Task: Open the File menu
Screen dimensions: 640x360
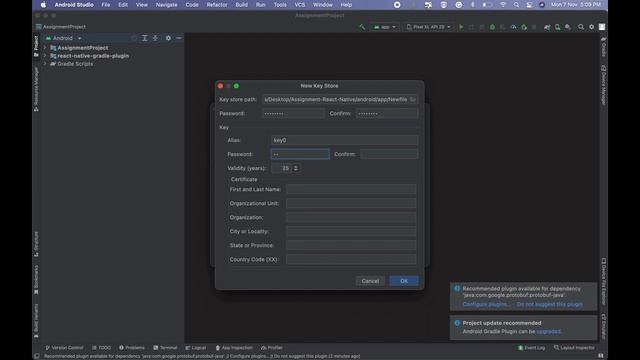Action: click(x=106, y=5)
